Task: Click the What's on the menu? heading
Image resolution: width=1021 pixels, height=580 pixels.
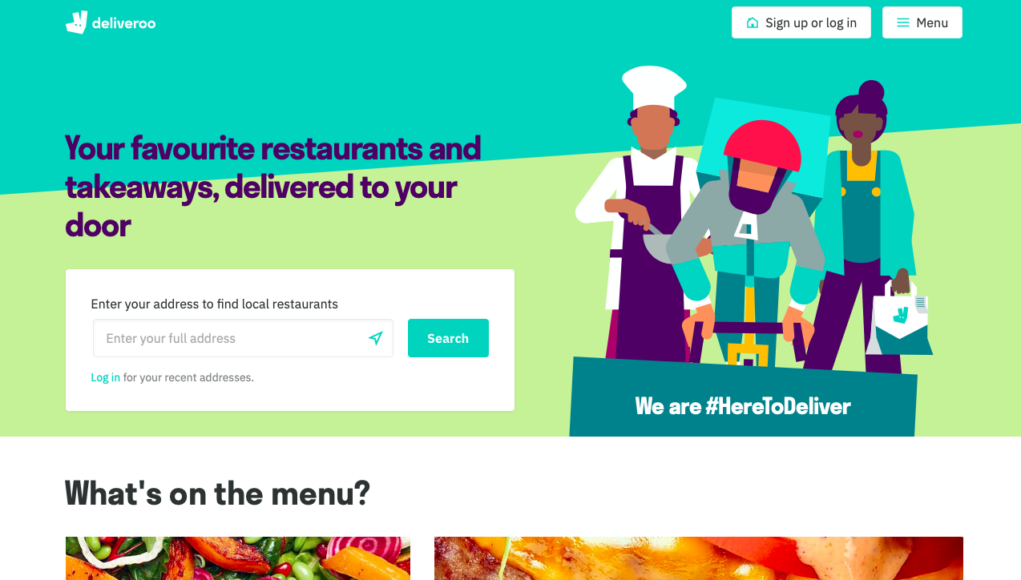Action: [217, 493]
